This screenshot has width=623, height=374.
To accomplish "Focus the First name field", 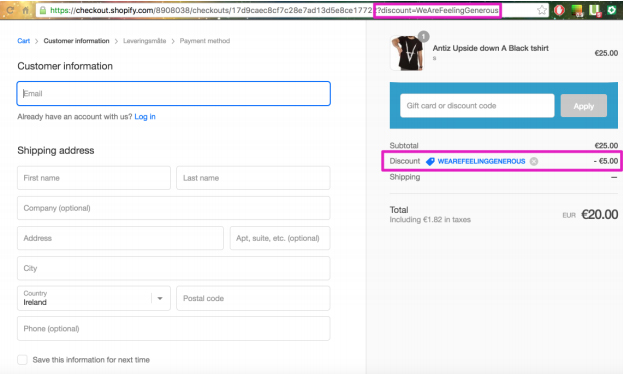I will pos(94,178).
